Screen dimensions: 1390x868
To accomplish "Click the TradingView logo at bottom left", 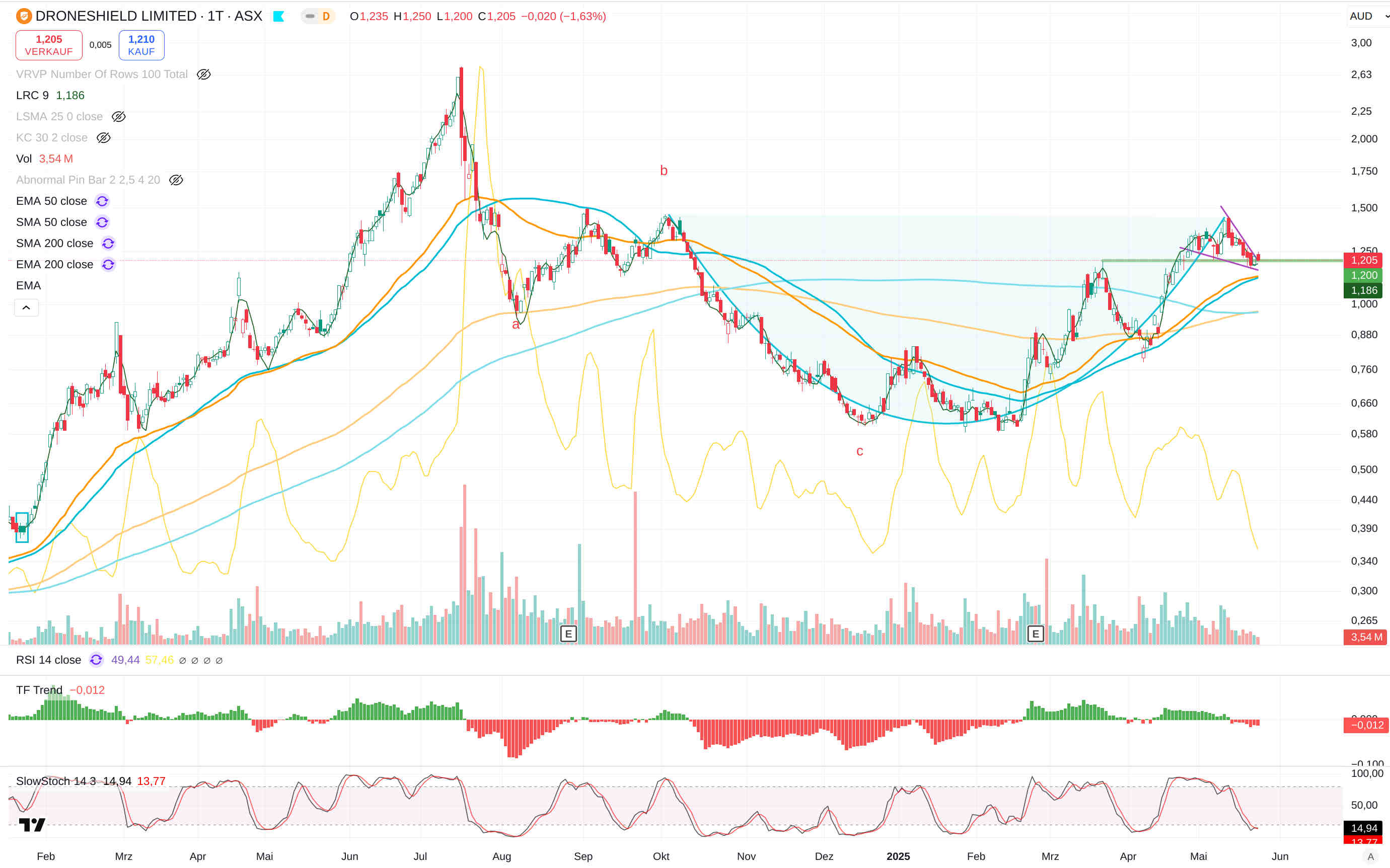I will [32, 825].
